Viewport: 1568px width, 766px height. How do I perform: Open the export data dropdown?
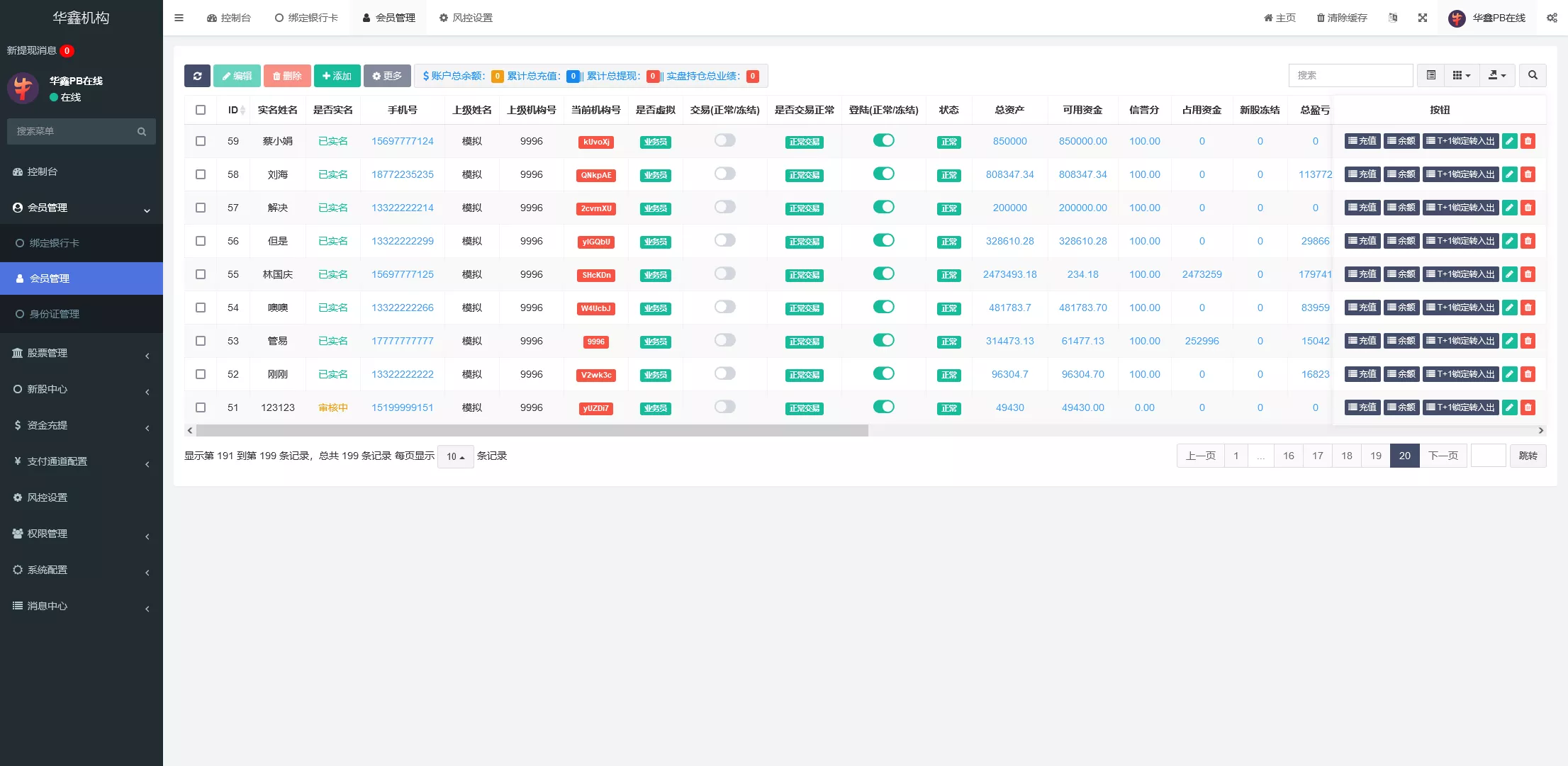1496,75
